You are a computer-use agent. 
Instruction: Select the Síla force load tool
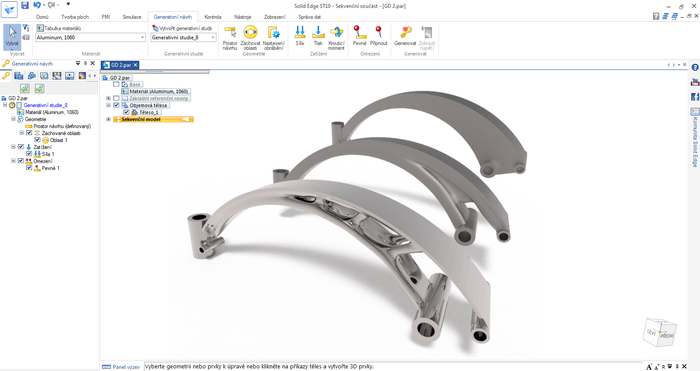tap(300, 36)
